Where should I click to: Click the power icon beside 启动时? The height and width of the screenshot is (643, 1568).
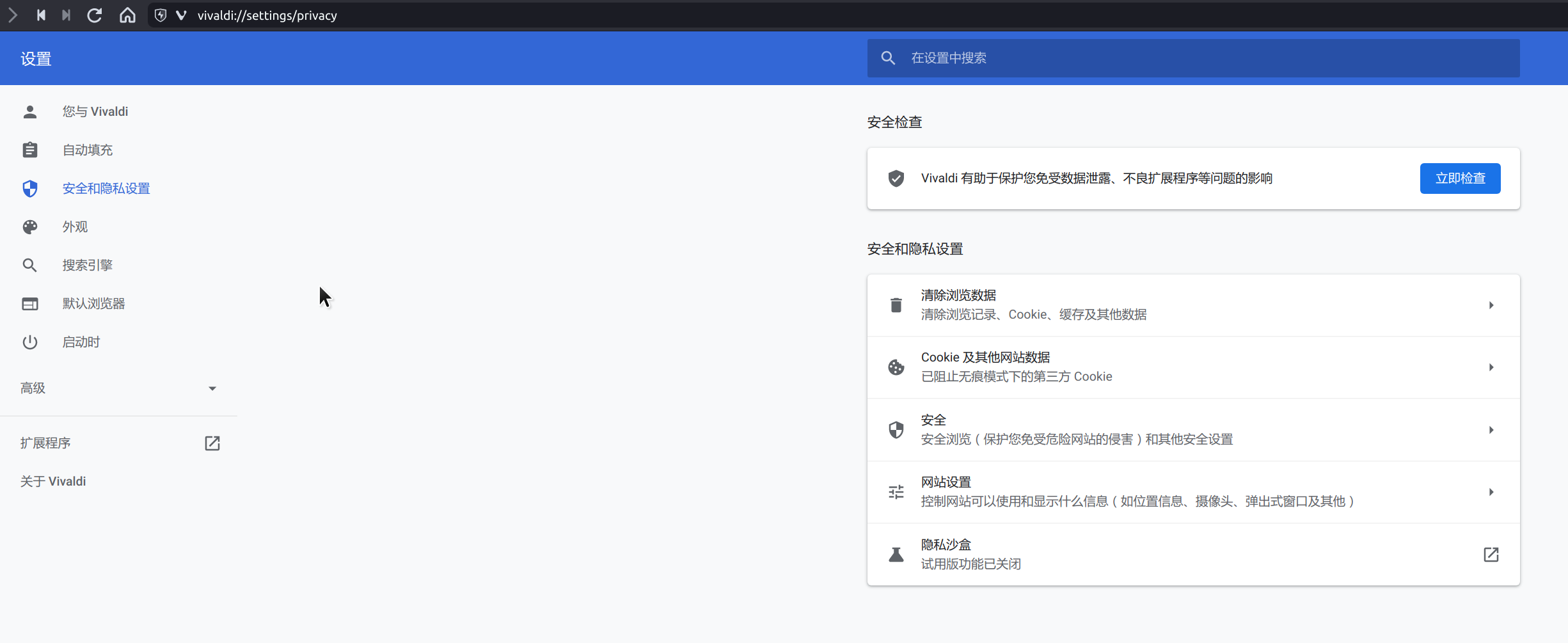click(30, 342)
